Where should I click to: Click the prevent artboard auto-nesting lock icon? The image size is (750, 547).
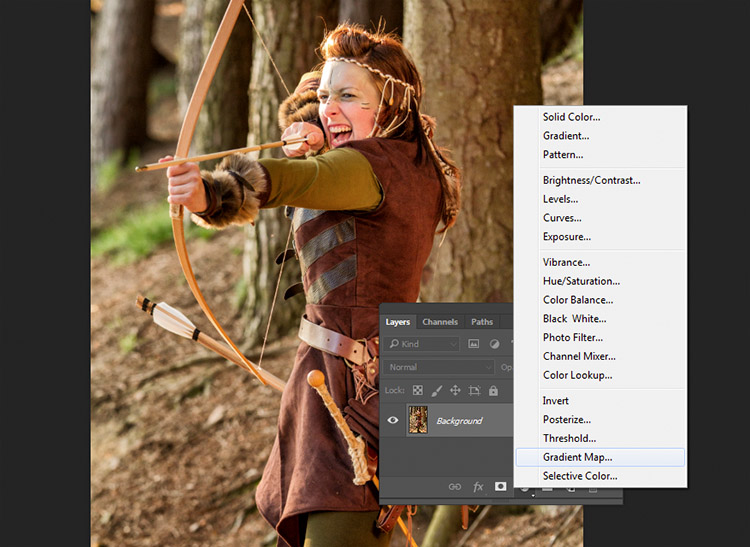pos(474,391)
